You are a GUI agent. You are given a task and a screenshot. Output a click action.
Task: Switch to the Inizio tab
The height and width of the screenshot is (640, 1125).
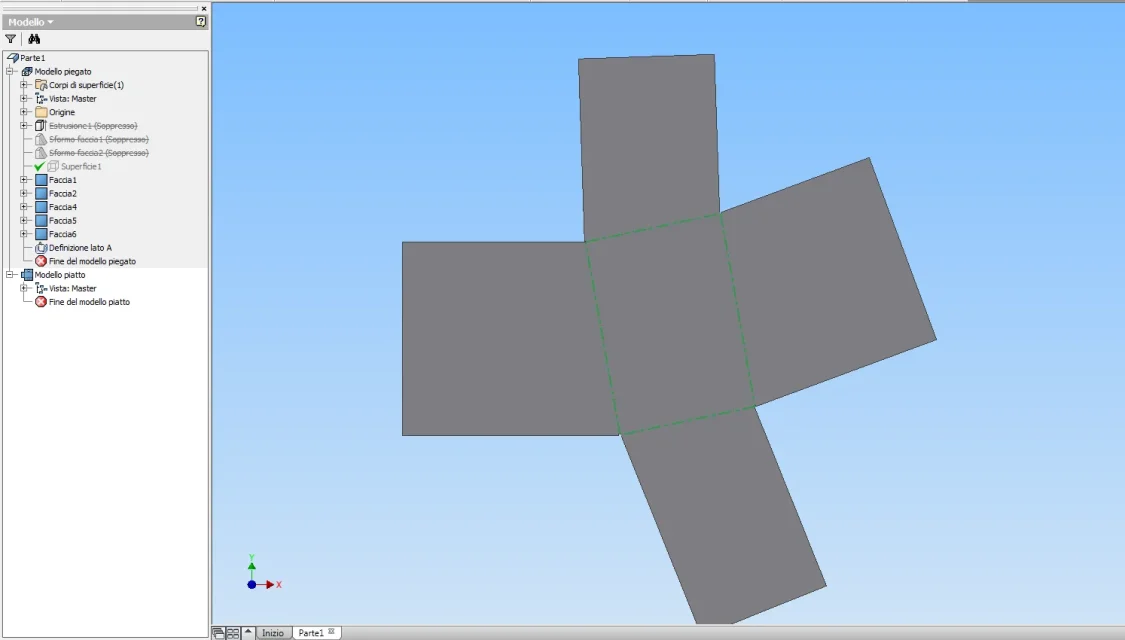(273, 633)
